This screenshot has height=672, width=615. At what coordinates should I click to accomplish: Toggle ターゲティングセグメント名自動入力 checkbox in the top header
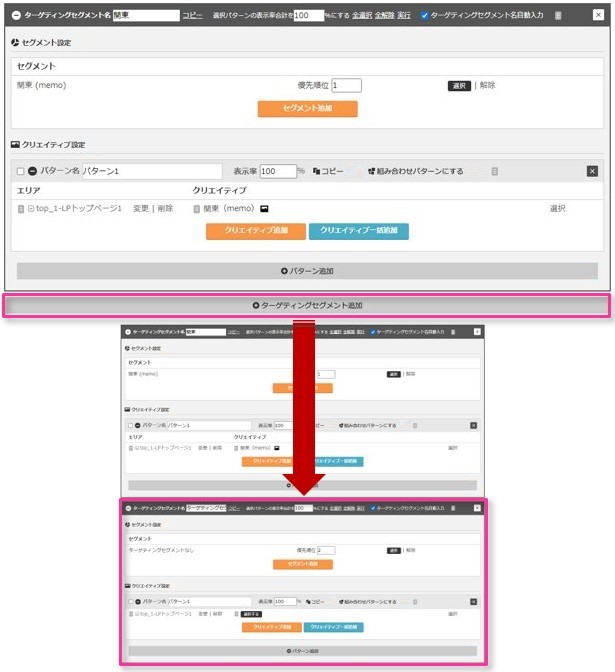point(425,16)
